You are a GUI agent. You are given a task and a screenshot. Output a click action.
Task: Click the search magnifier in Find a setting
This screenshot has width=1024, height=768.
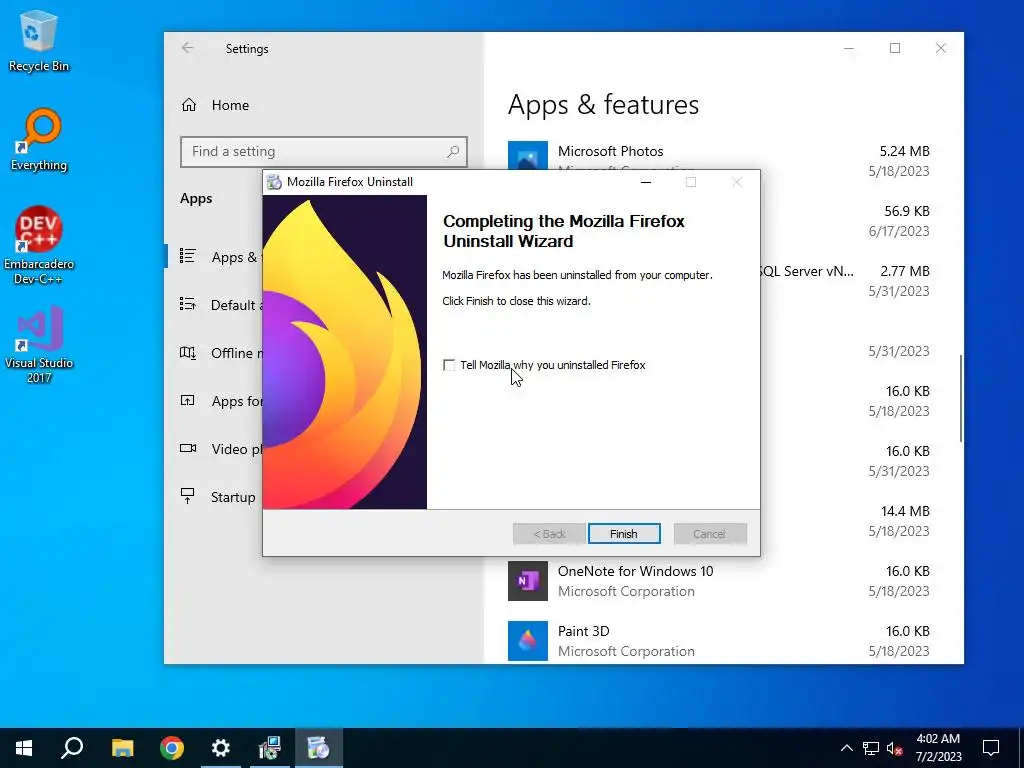(453, 152)
